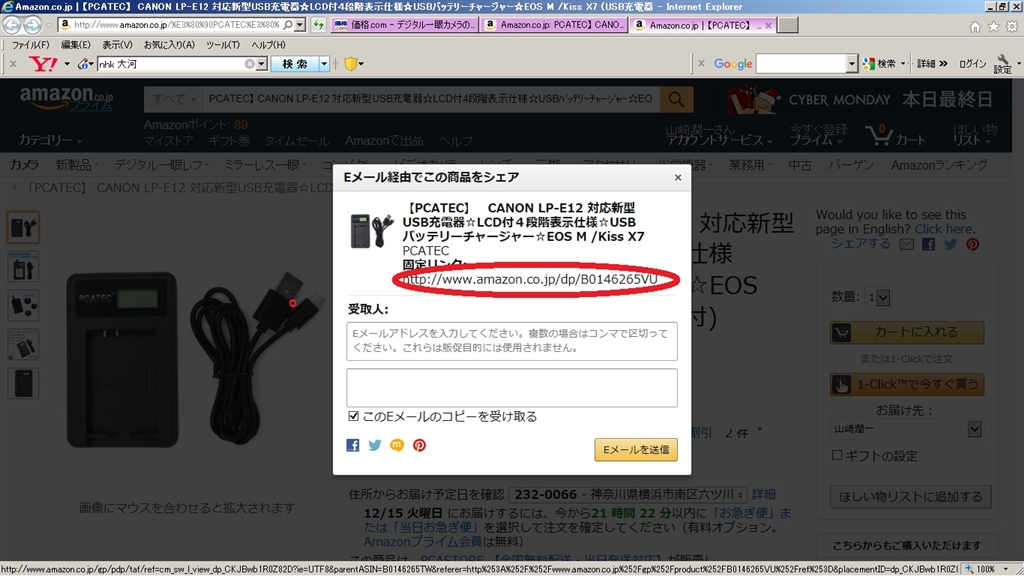Select the first product thumbnail on left
This screenshot has height=576, width=1024.
(24, 227)
